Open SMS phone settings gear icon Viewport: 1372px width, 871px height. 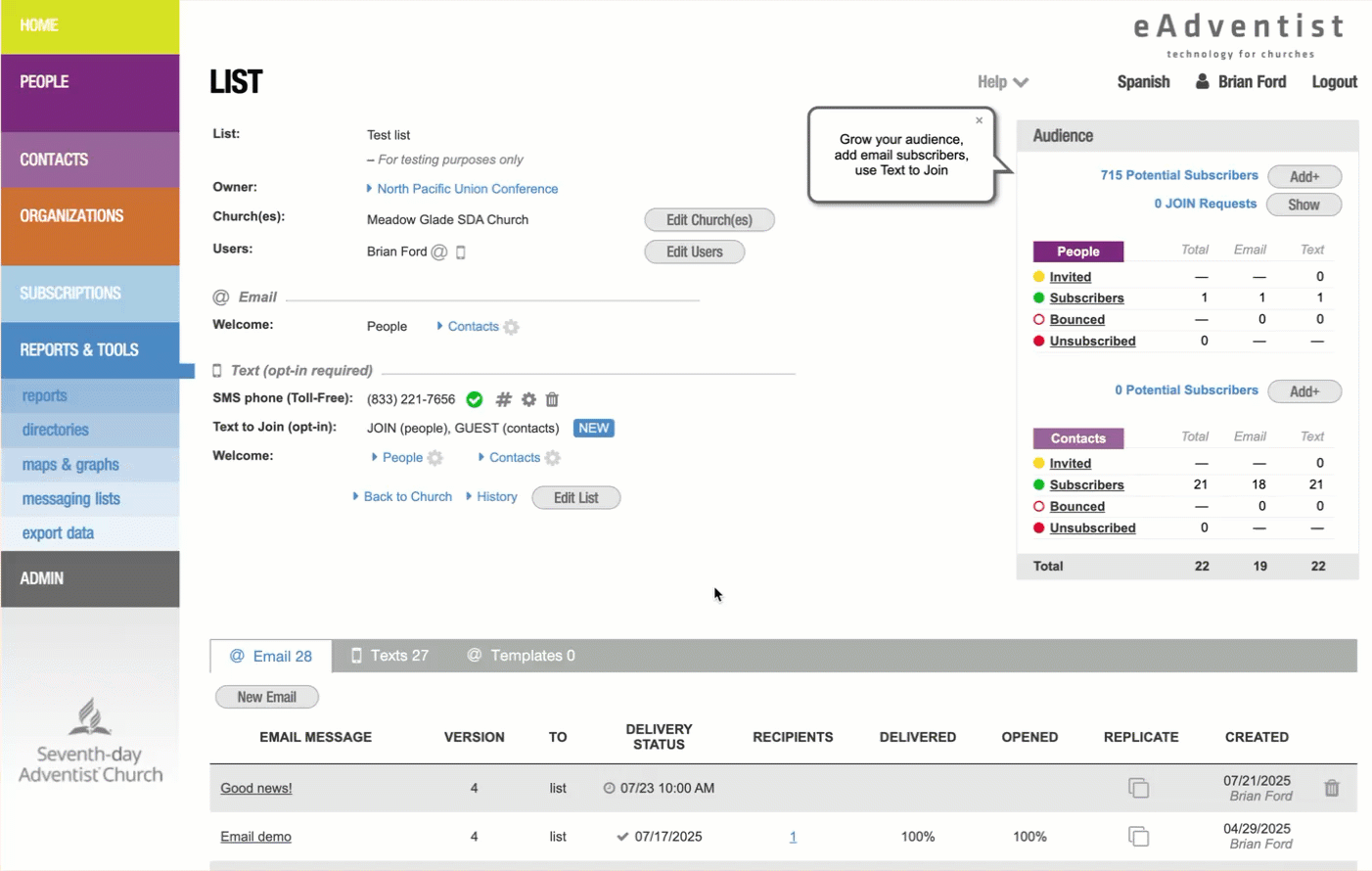(528, 399)
